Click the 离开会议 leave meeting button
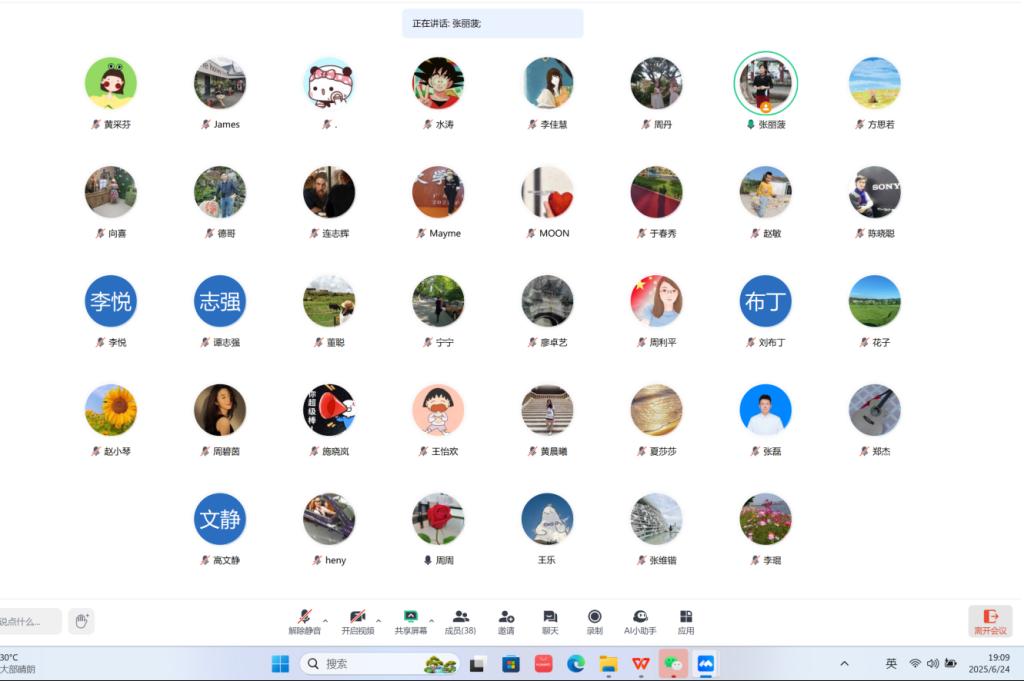This screenshot has height=681, width=1024. point(990,621)
